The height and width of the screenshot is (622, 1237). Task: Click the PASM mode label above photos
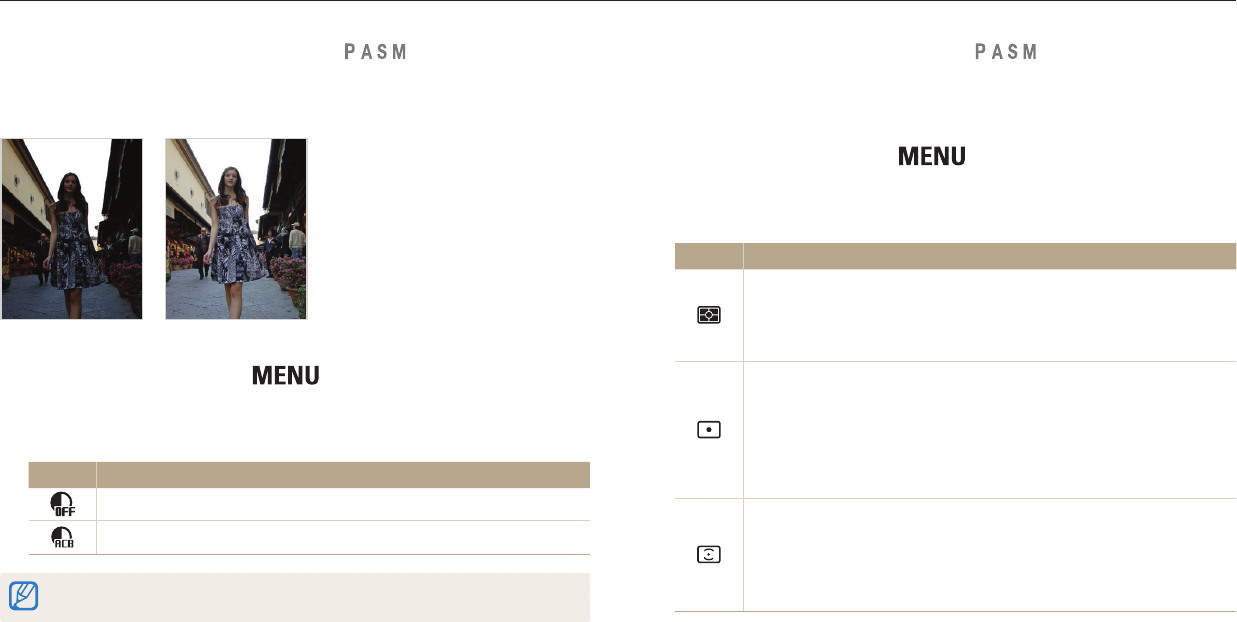(376, 53)
